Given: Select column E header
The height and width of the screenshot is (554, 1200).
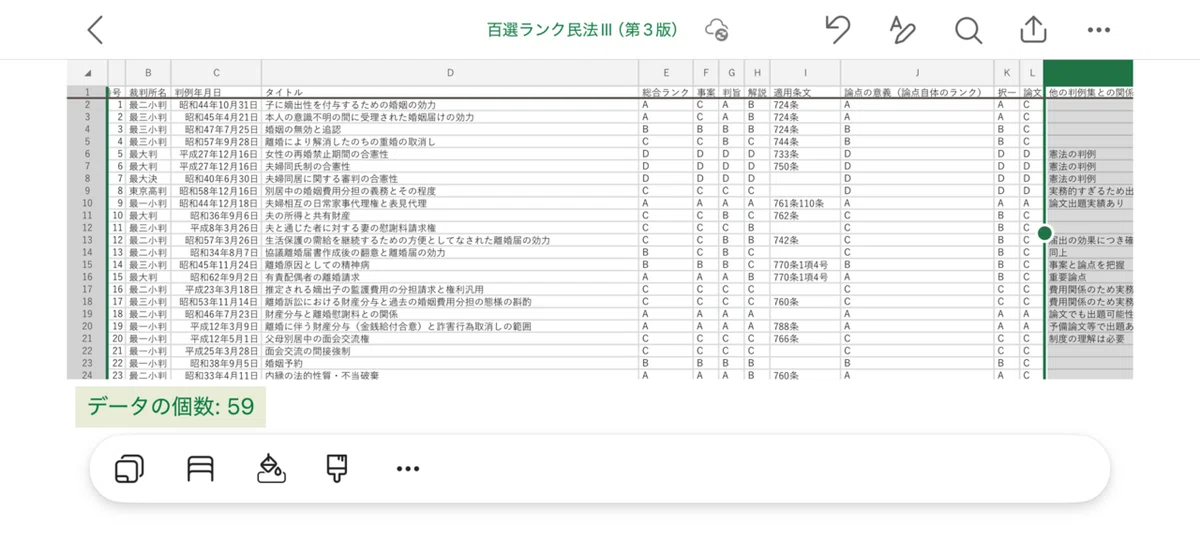Looking at the screenshot, I should pyautogui.click(x=665, y=73).
